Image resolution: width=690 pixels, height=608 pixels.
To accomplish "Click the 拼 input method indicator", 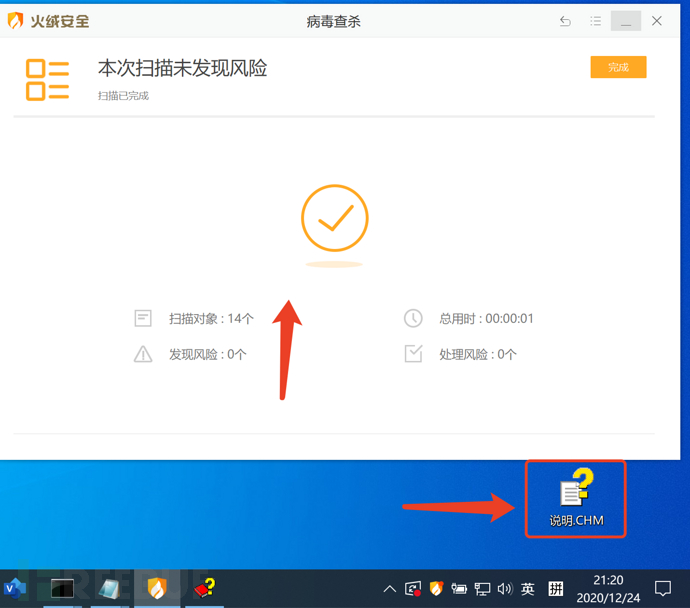I will pos(556,589).
